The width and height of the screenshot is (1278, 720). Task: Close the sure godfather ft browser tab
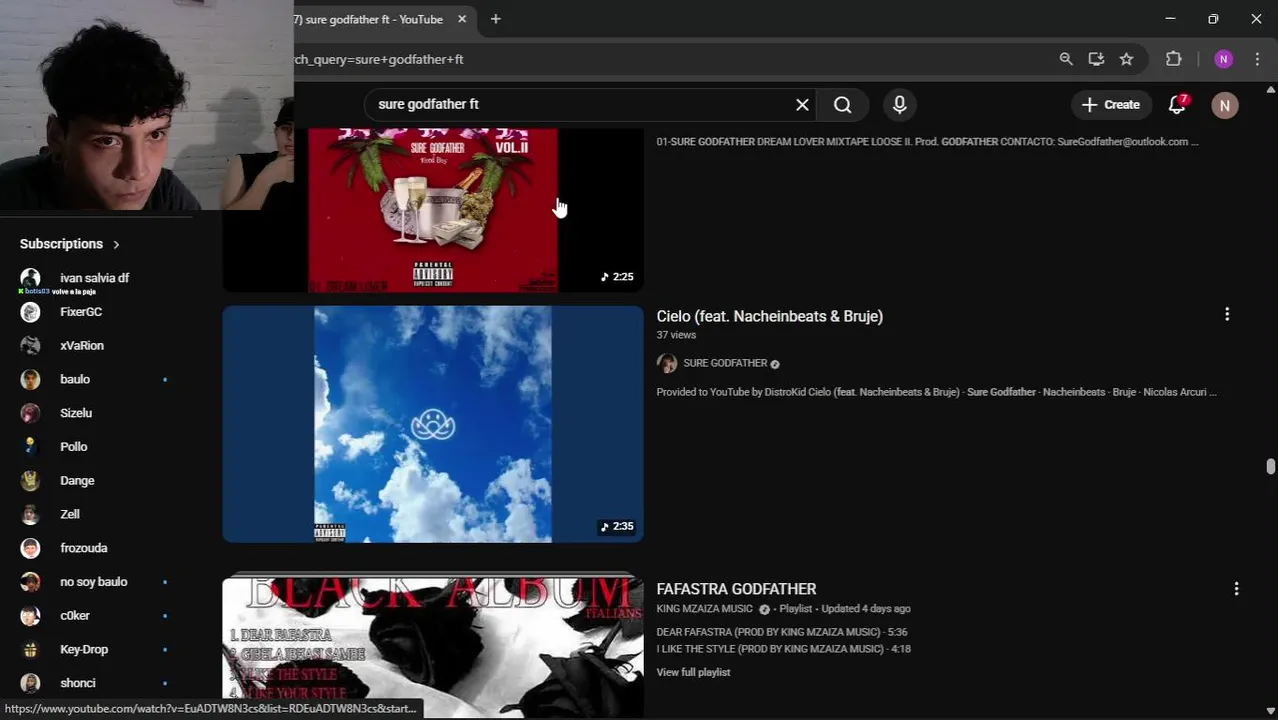coord(462,19)
